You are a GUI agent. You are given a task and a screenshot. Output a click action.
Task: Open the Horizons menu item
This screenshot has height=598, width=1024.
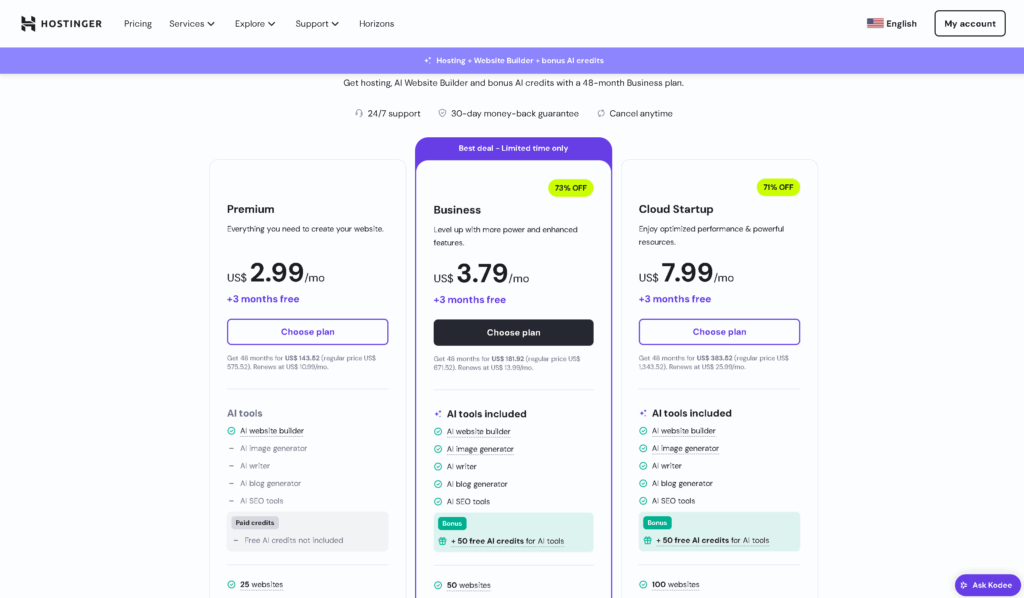coord(377,24)
